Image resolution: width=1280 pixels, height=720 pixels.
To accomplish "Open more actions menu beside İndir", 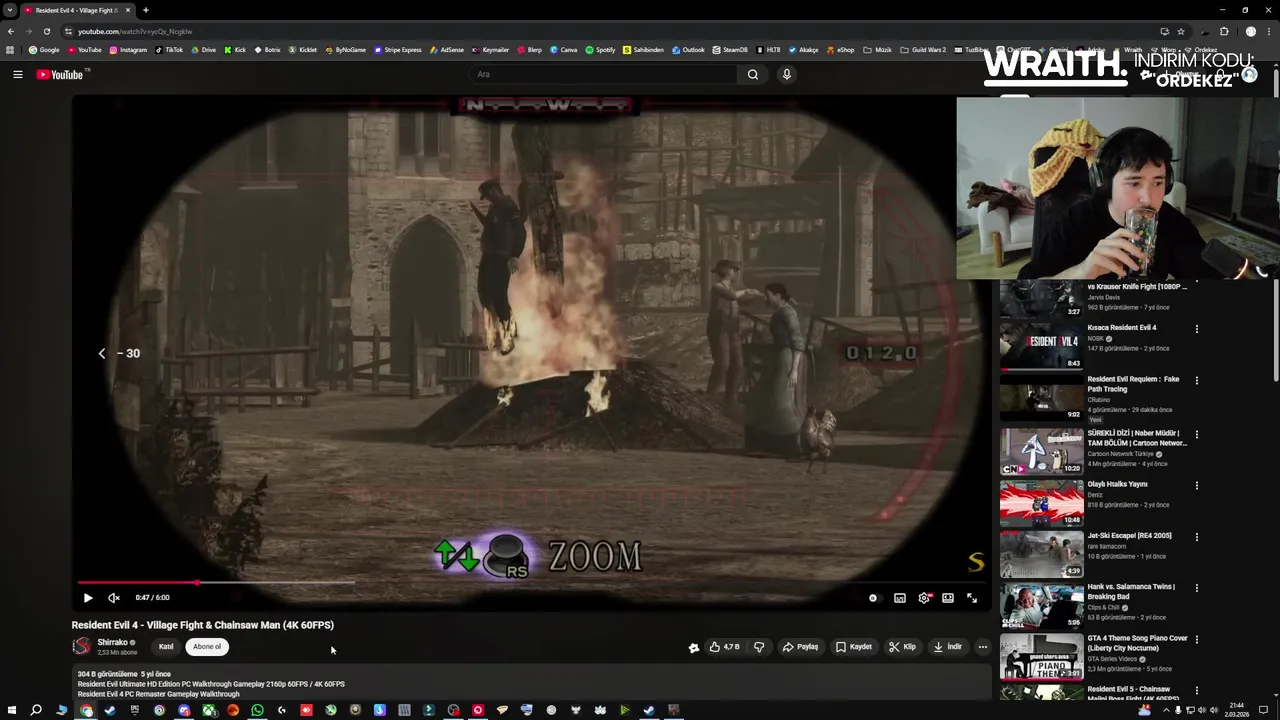I will (983, 647).
